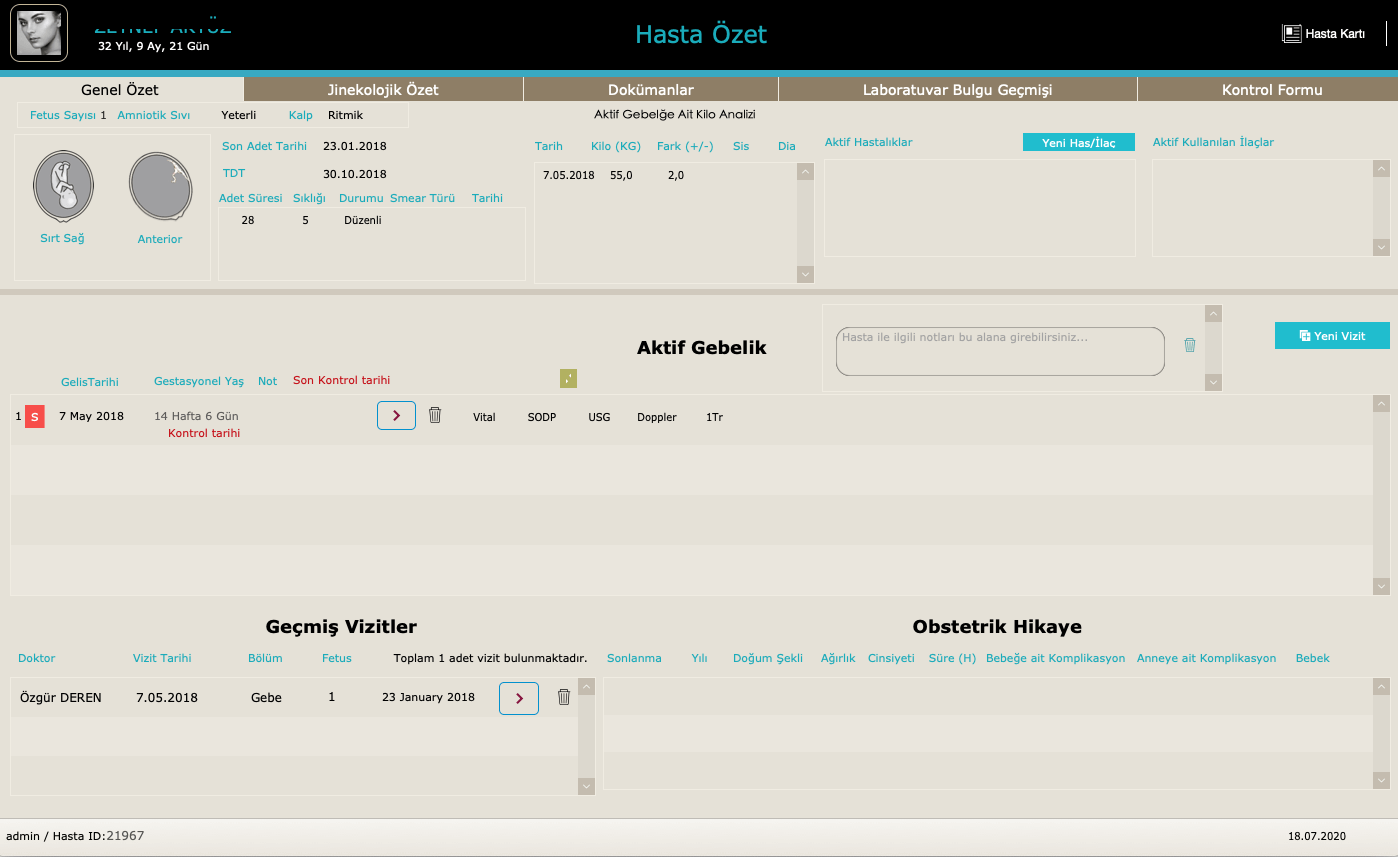This screenshot has height=857, width=1398.
Task: Open the Hasta Kartı card icon
Action: pyautogui.click(x=1291, y=34)
